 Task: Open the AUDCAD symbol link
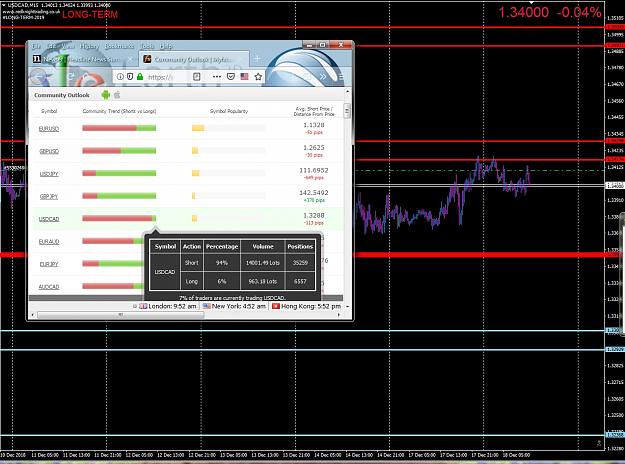(x=49, y=287)
